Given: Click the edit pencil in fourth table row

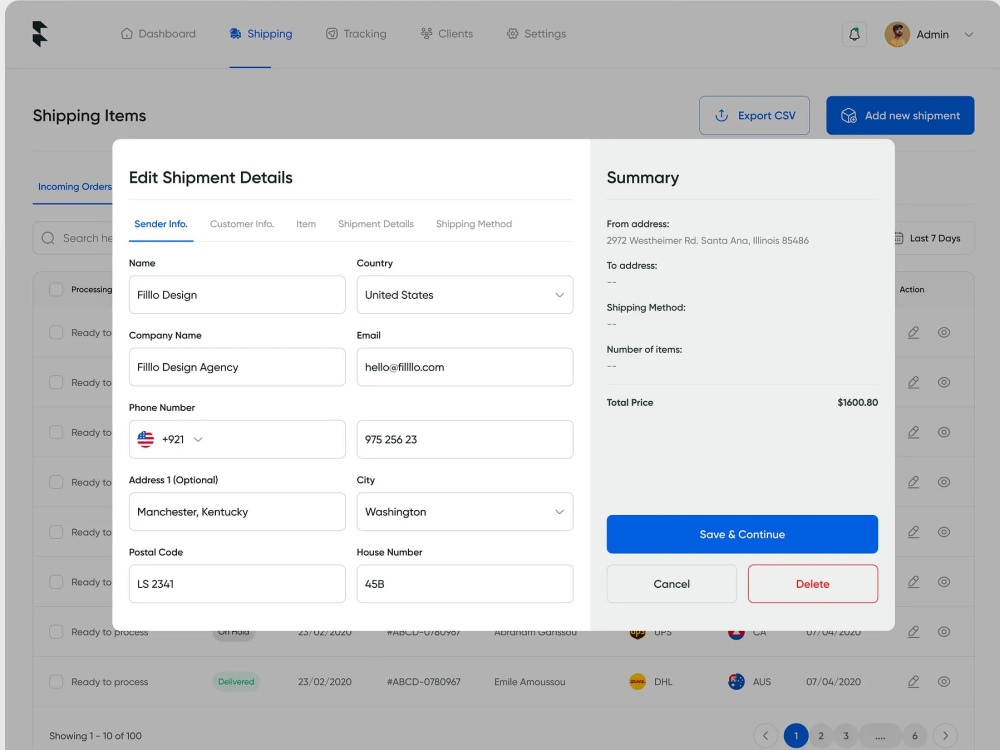Looking at the screenshot, I should 913,482.
